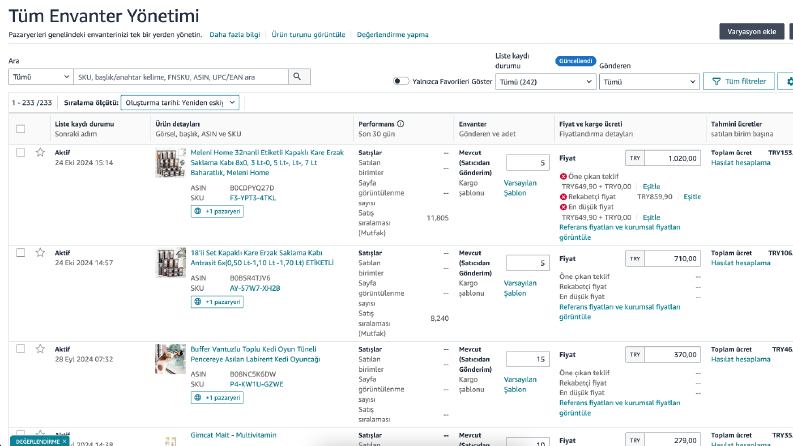Open Buffer Vantuzlu cat tunnel thumbnail

click(170, 359)
